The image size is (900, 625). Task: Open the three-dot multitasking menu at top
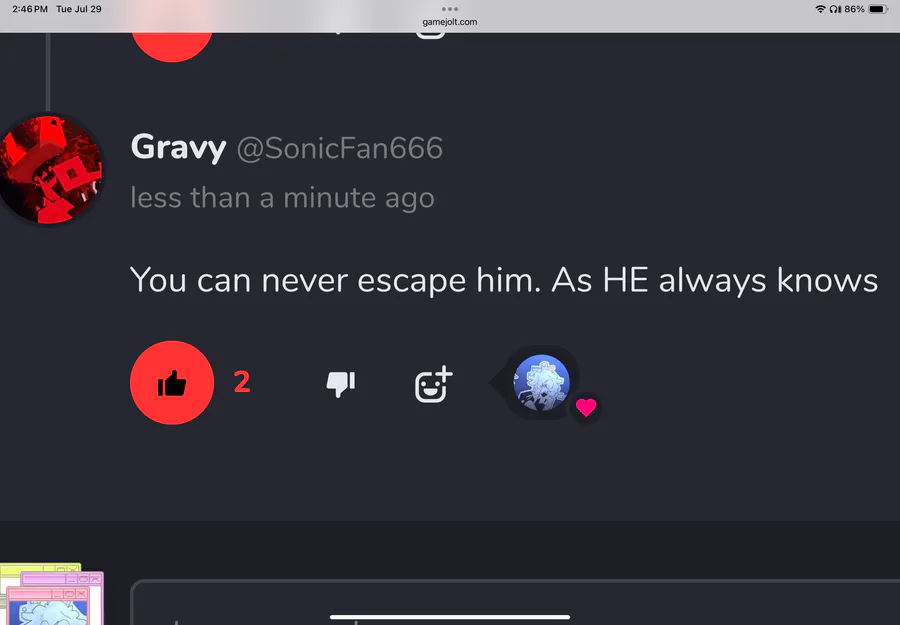pyautogui.click(x=449, y=9)
